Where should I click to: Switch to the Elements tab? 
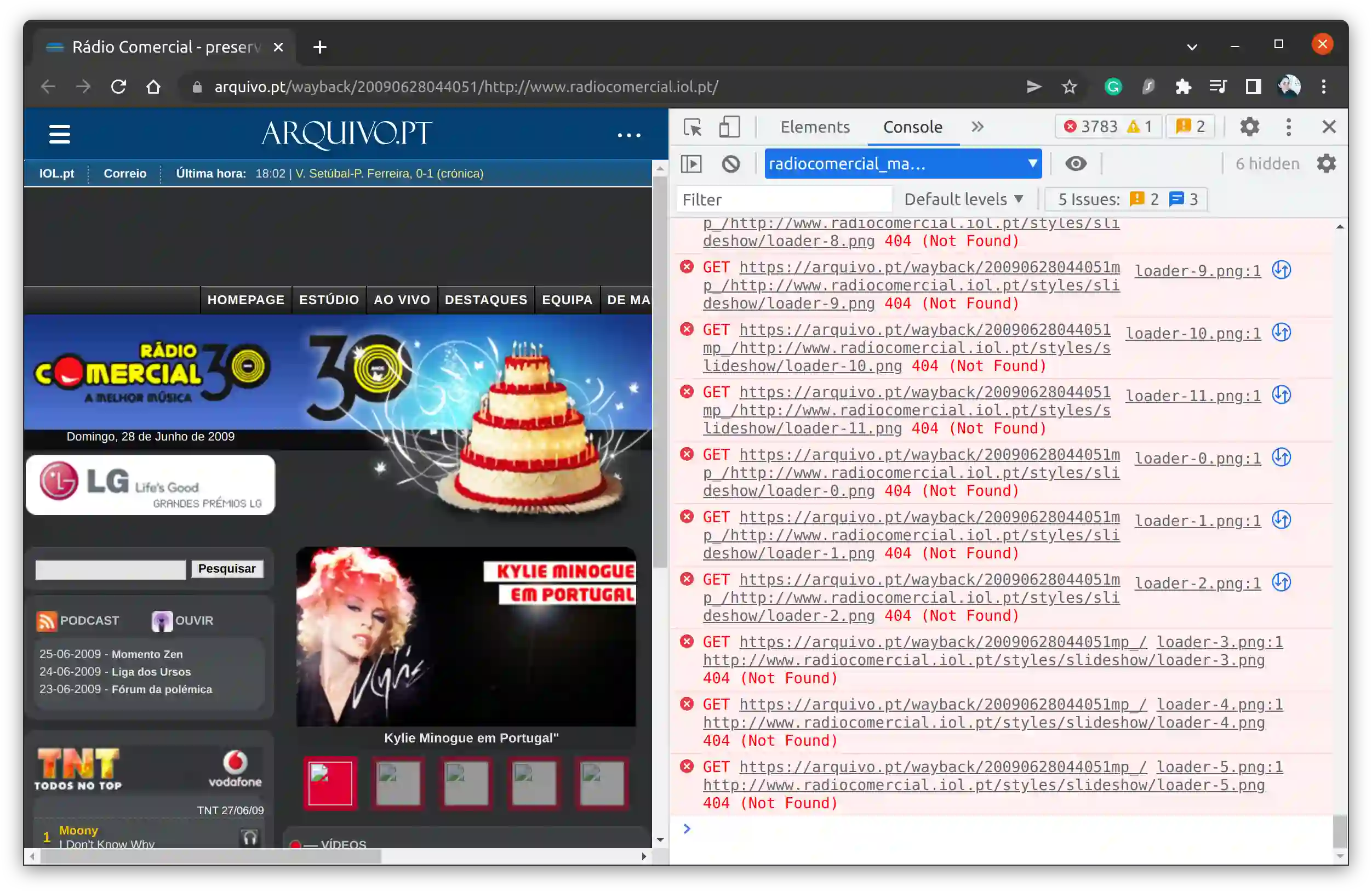pyautogui.click(x=815, y=127)
